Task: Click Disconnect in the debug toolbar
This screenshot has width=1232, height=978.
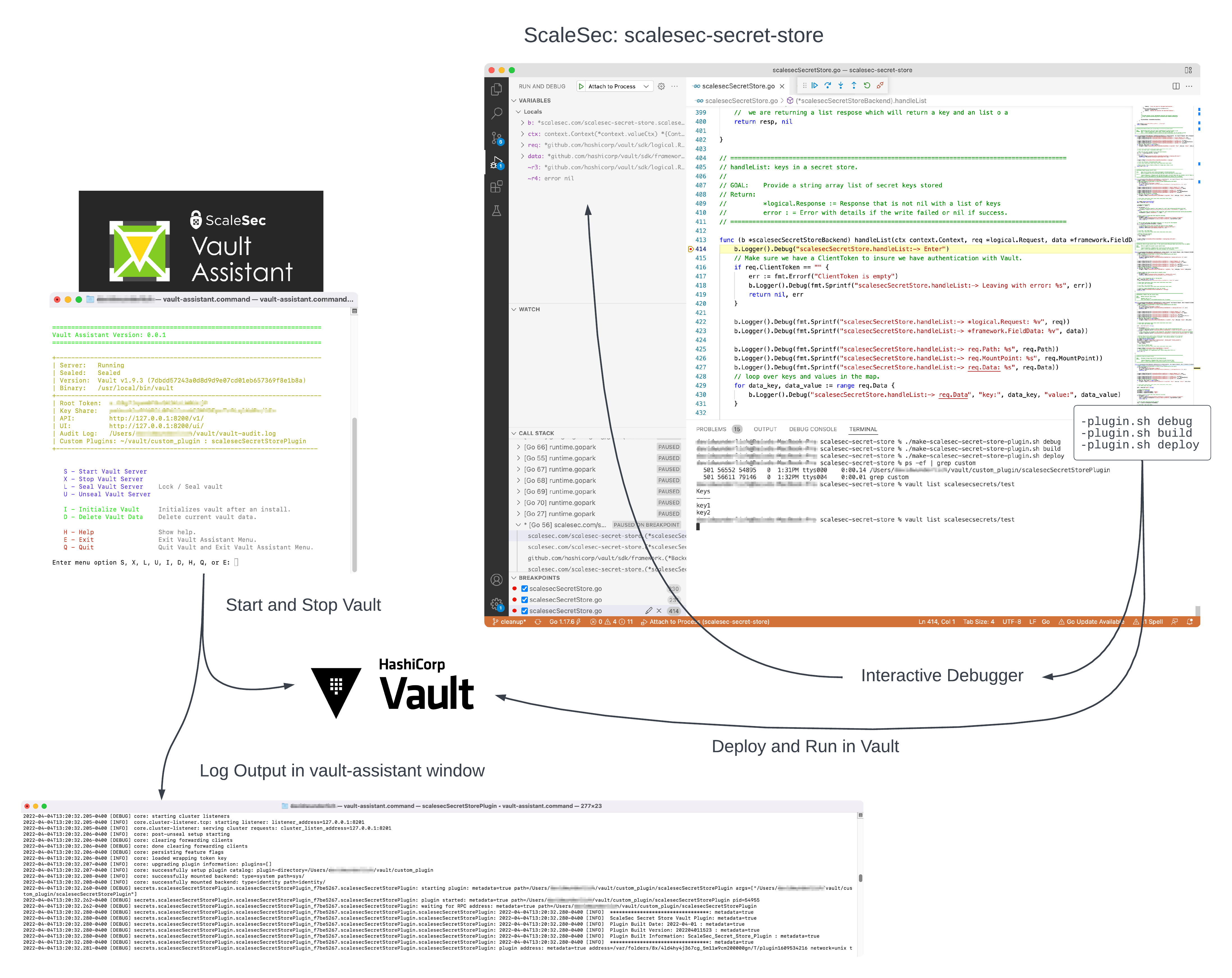Action: (880, 86)
